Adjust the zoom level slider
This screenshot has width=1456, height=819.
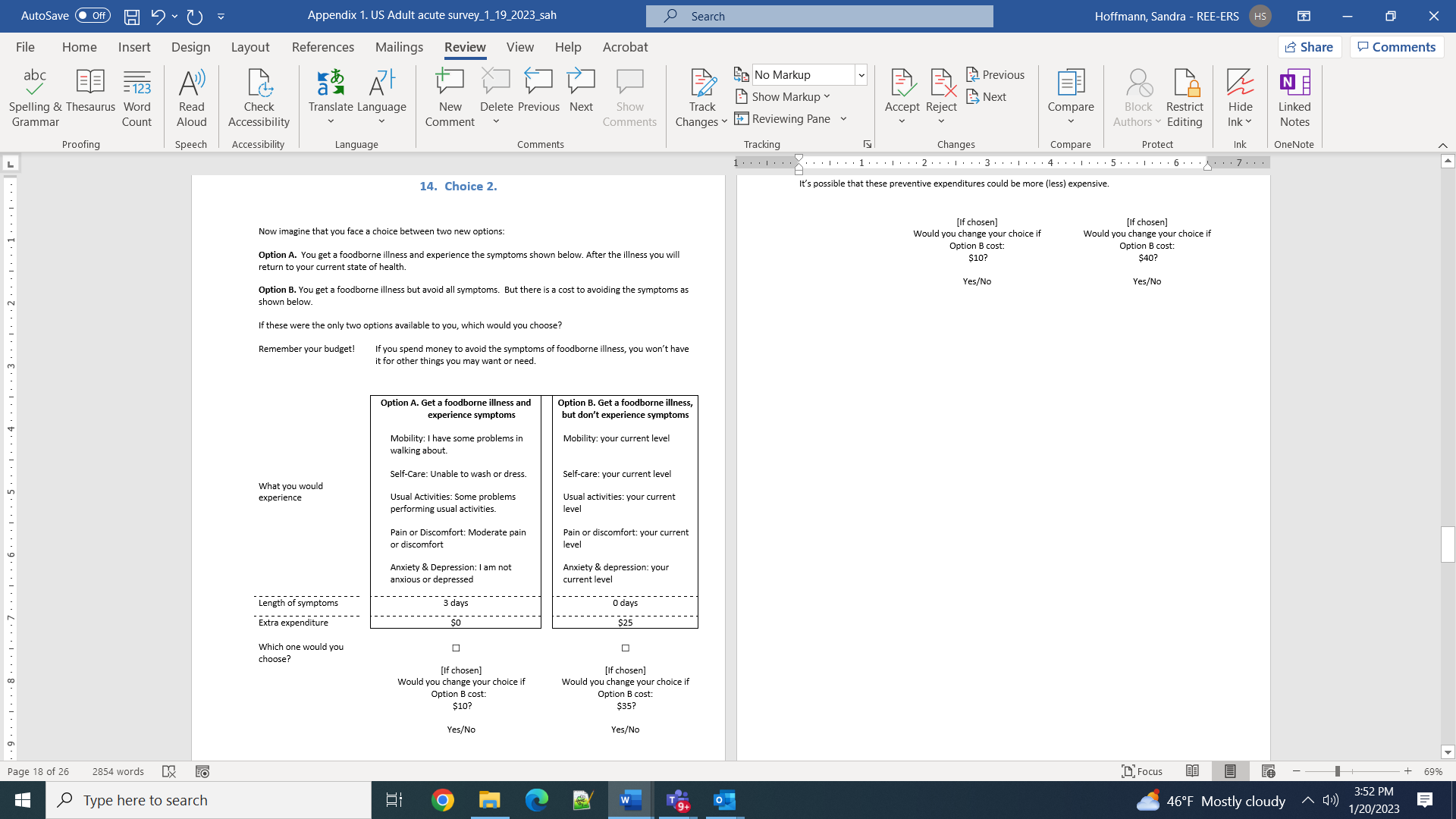1337,771
